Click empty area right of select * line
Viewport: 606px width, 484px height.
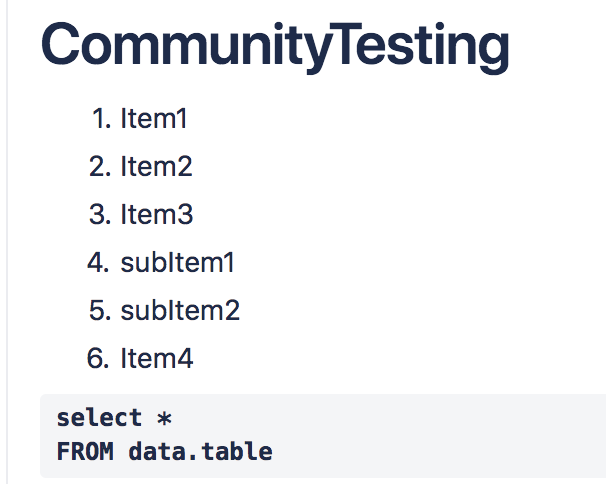click(400, 418)
